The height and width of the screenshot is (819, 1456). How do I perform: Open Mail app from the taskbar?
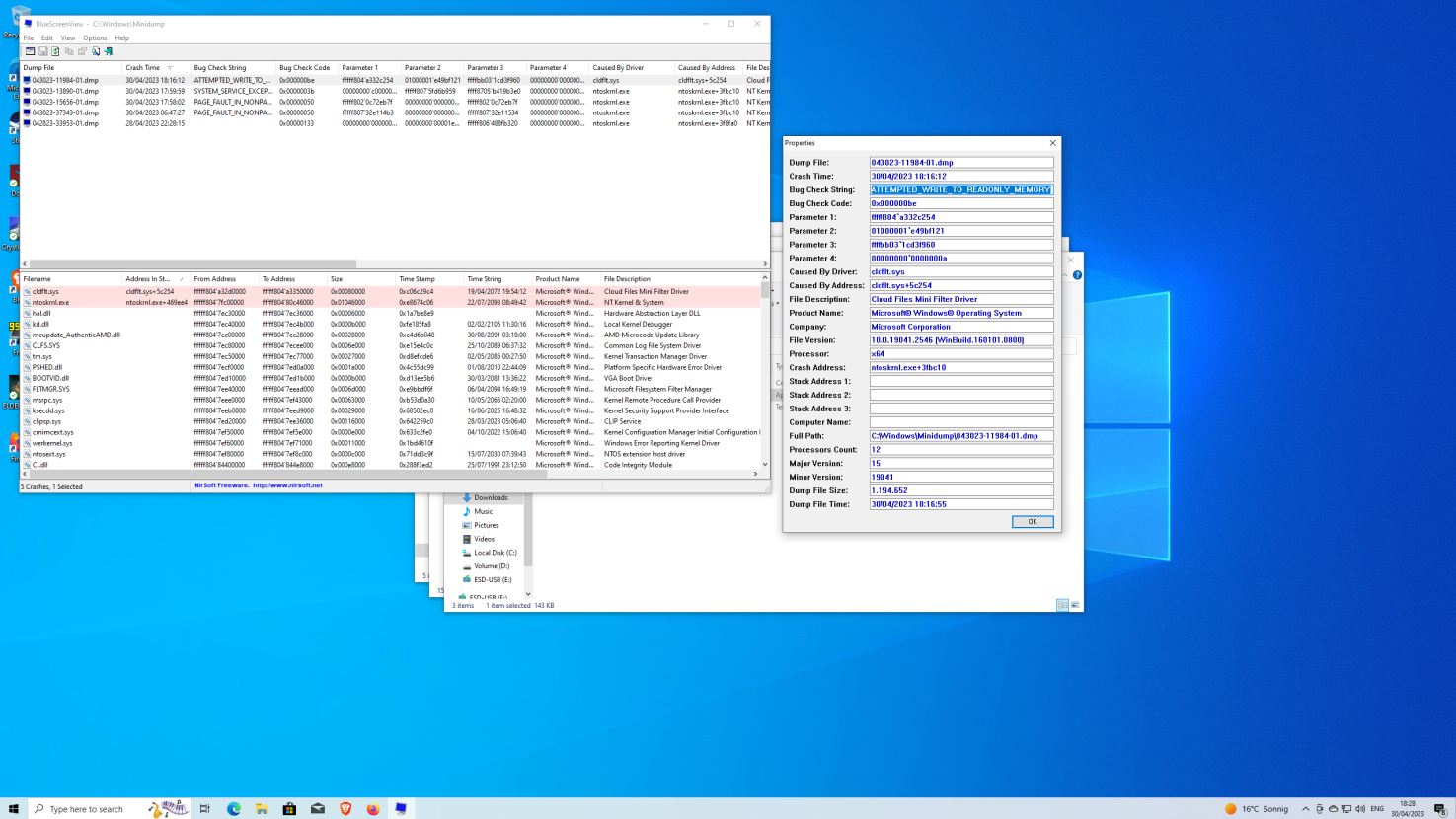point(318,809)
